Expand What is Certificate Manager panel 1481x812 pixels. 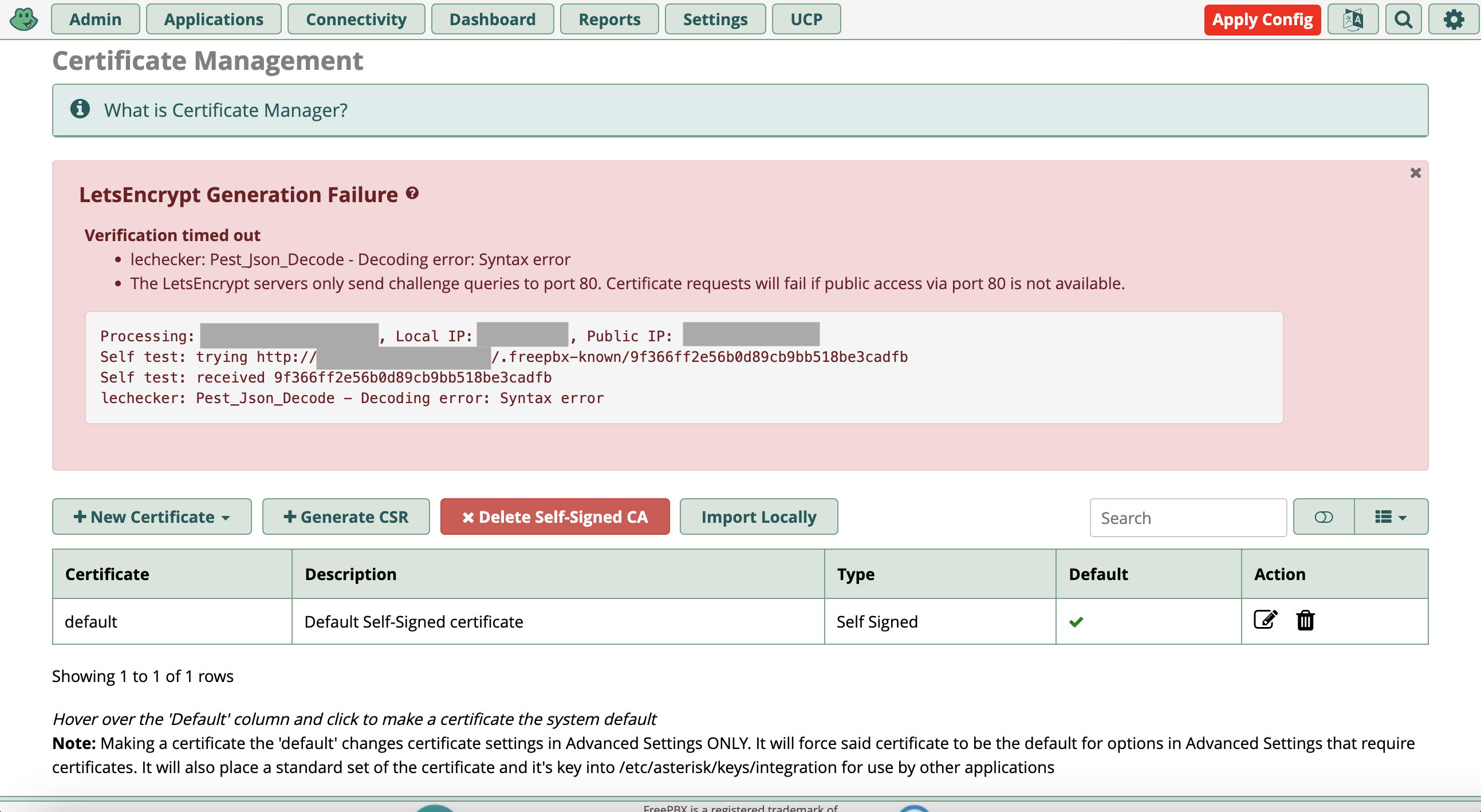[740, 110]
